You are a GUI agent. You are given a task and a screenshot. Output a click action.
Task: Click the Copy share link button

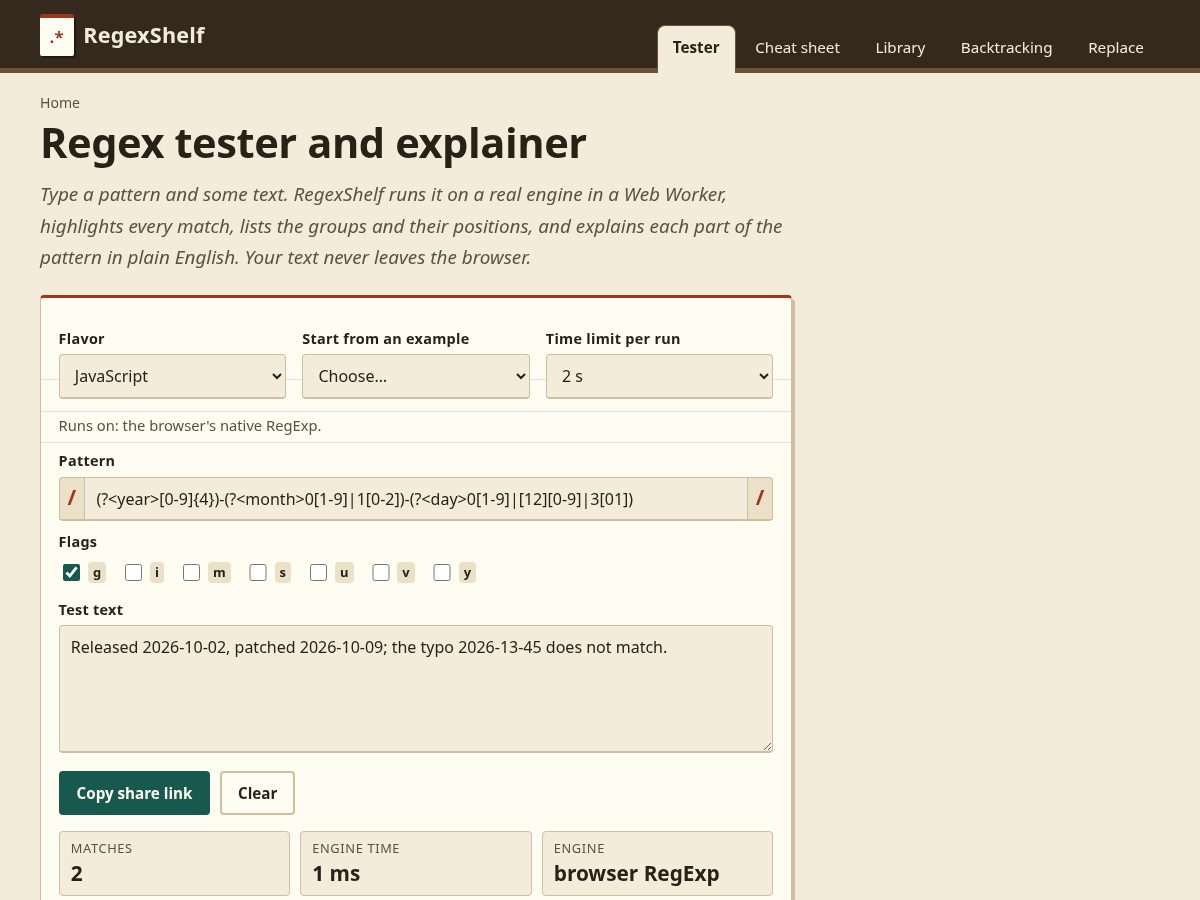tap(134, 793)
